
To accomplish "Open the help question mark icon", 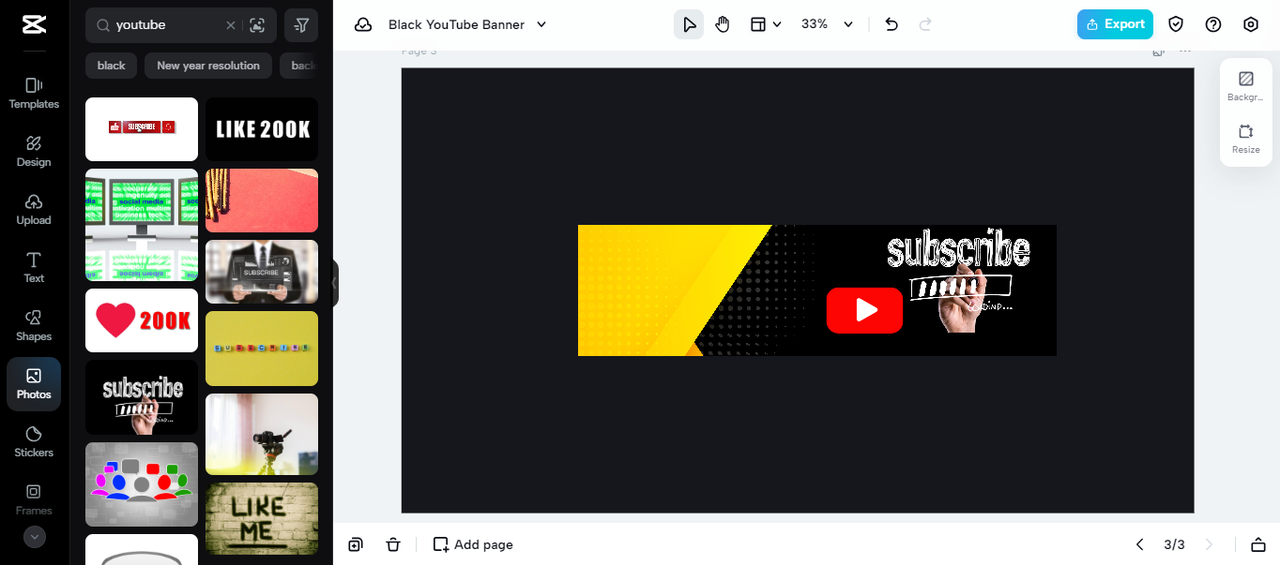I will click(x=1213, y=25).
